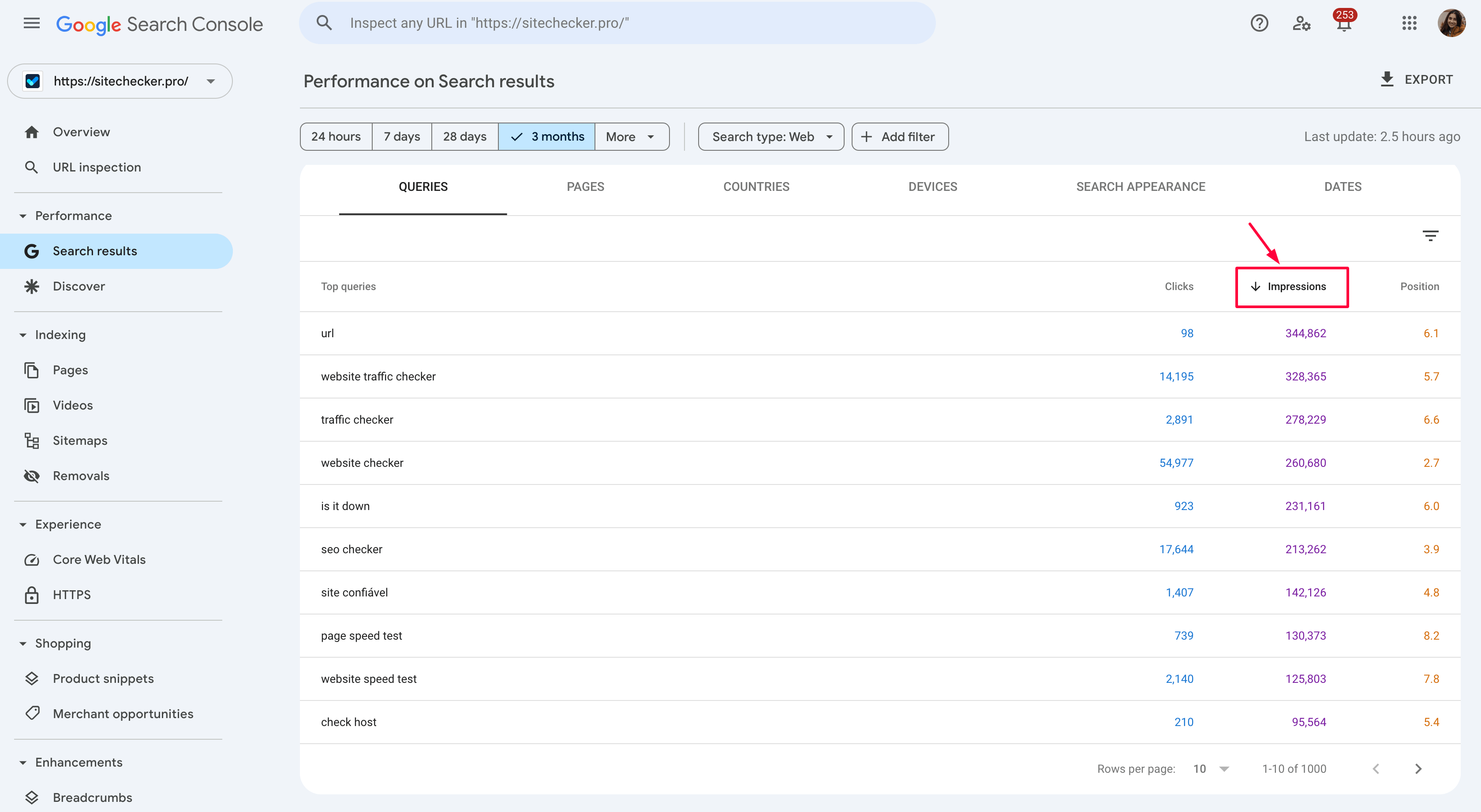Viewport: 1481px width, 812px height.
Task: Click the Discover asterisk icon
Action: [x=32, y=286]
